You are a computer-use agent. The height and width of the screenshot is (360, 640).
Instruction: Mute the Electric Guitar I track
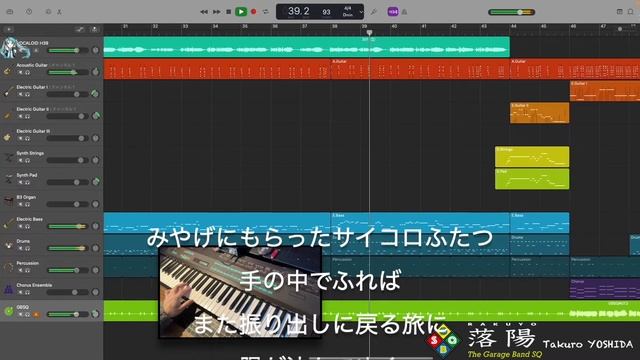[20, 94]
